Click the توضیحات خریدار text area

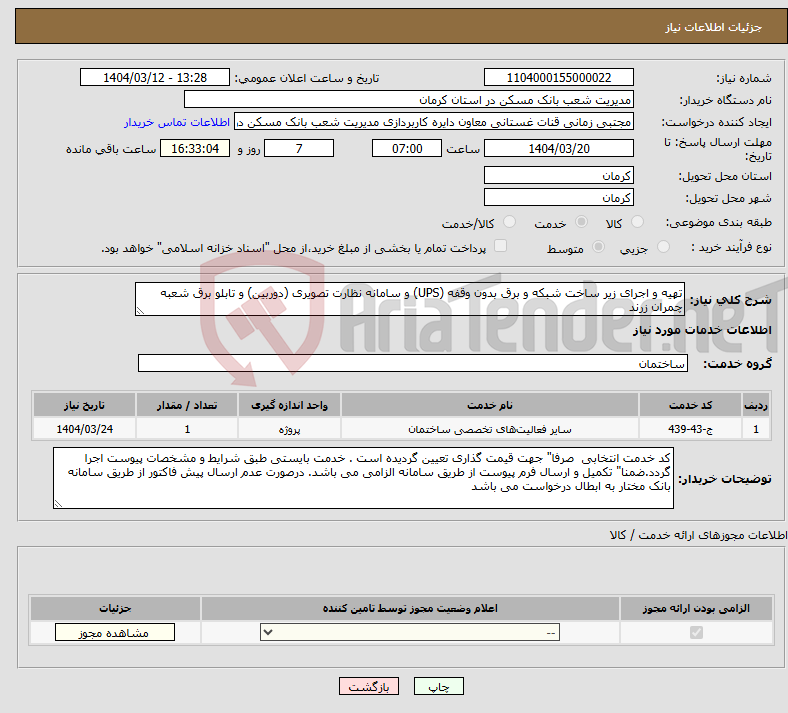363,478
